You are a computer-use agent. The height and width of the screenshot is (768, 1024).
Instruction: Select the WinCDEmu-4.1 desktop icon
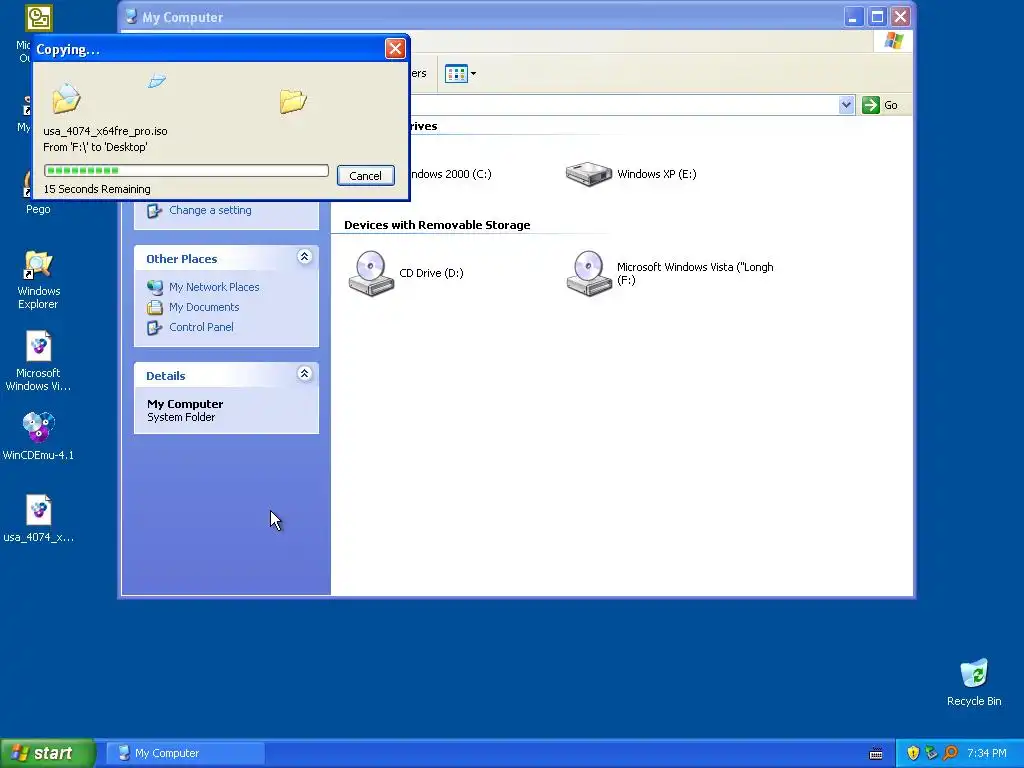38,436
